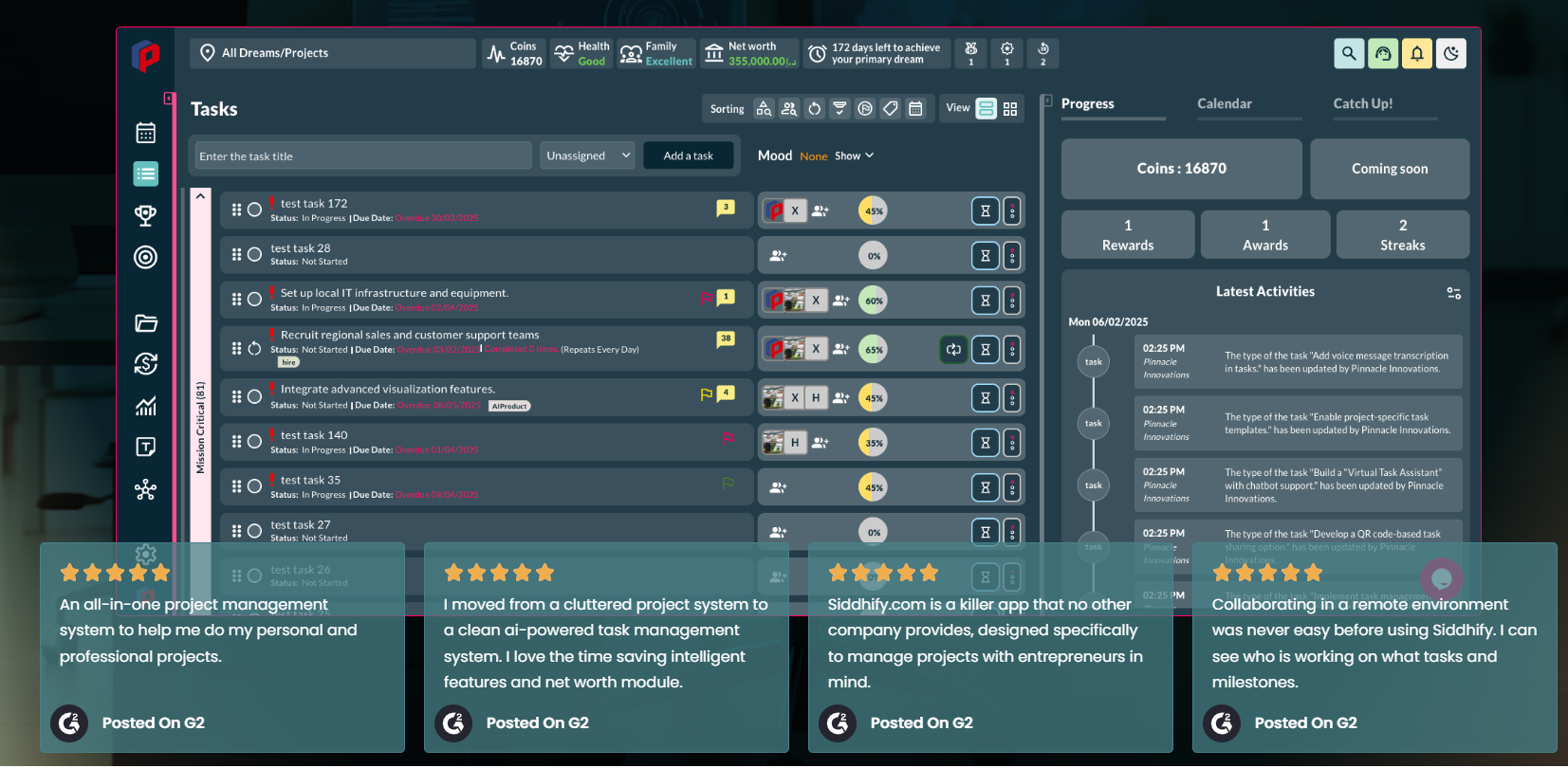The image size is (1568, 768).
Task: Focus the Enter the task title field
Action: click(363, 155)
